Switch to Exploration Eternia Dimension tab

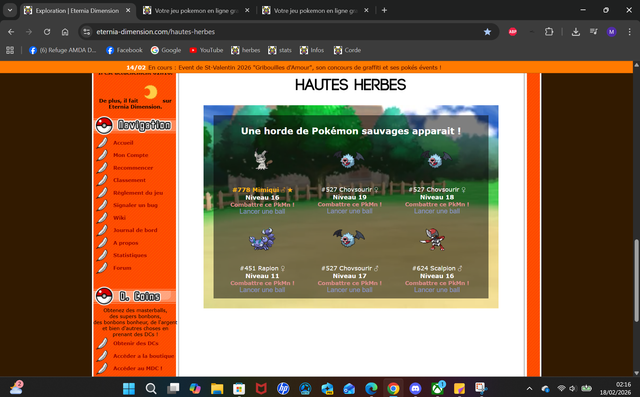click(77, 11)
